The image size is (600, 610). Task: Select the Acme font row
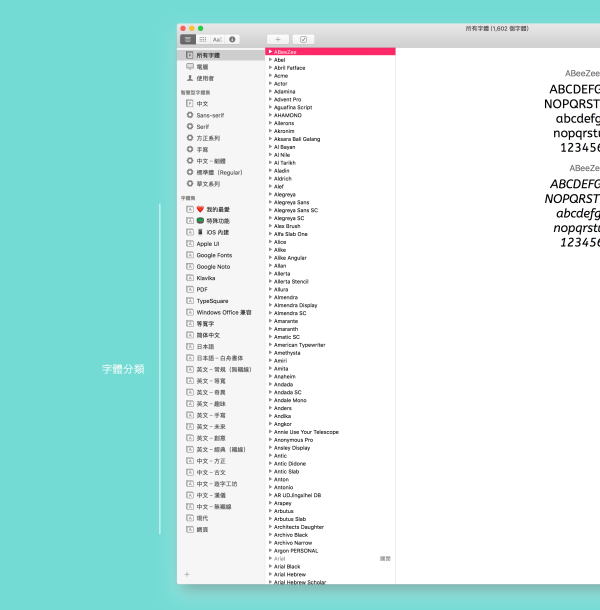(x=330, y=76)
